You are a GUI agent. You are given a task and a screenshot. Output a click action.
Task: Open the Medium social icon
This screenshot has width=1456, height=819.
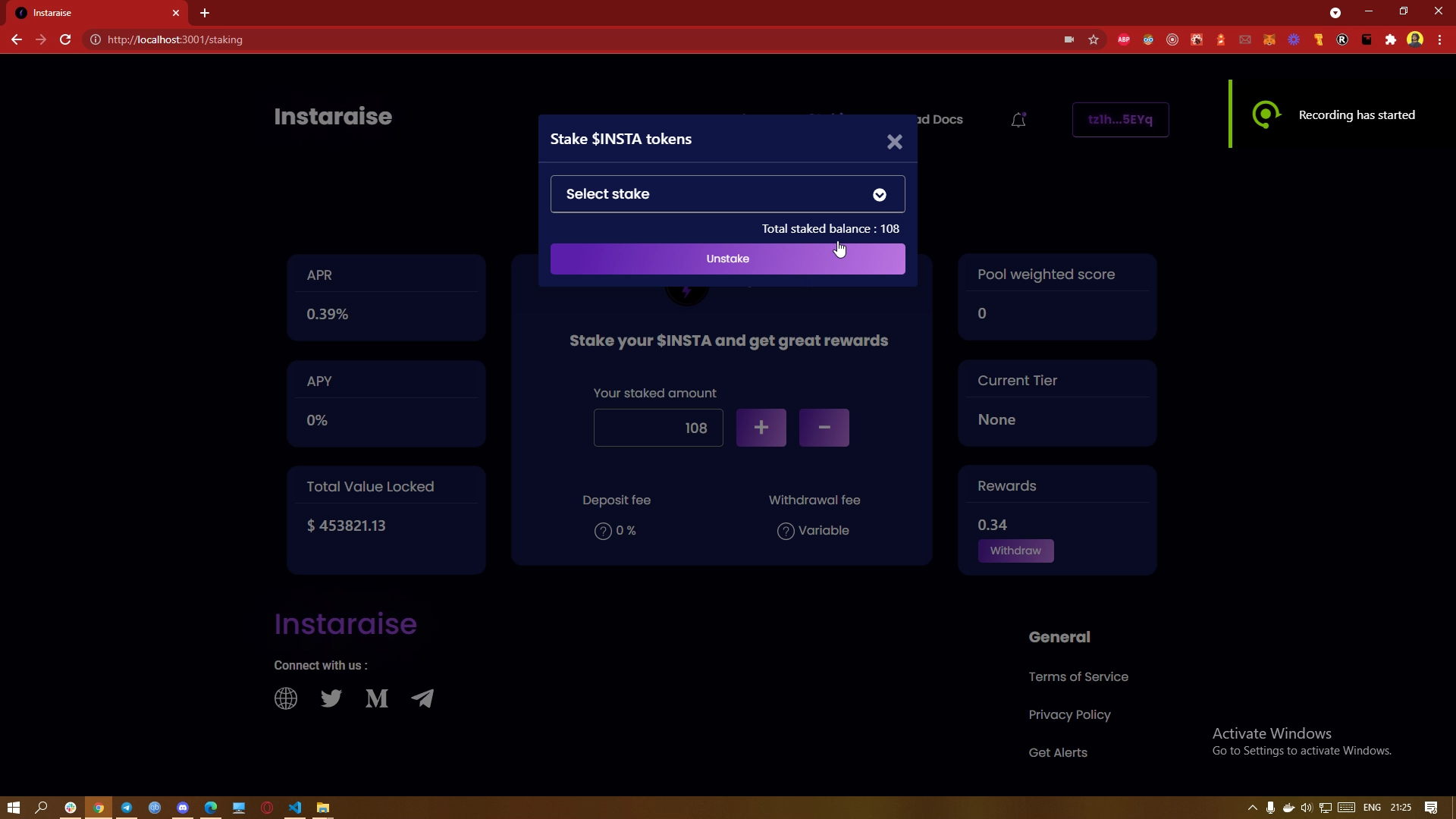tap(377, 698)
